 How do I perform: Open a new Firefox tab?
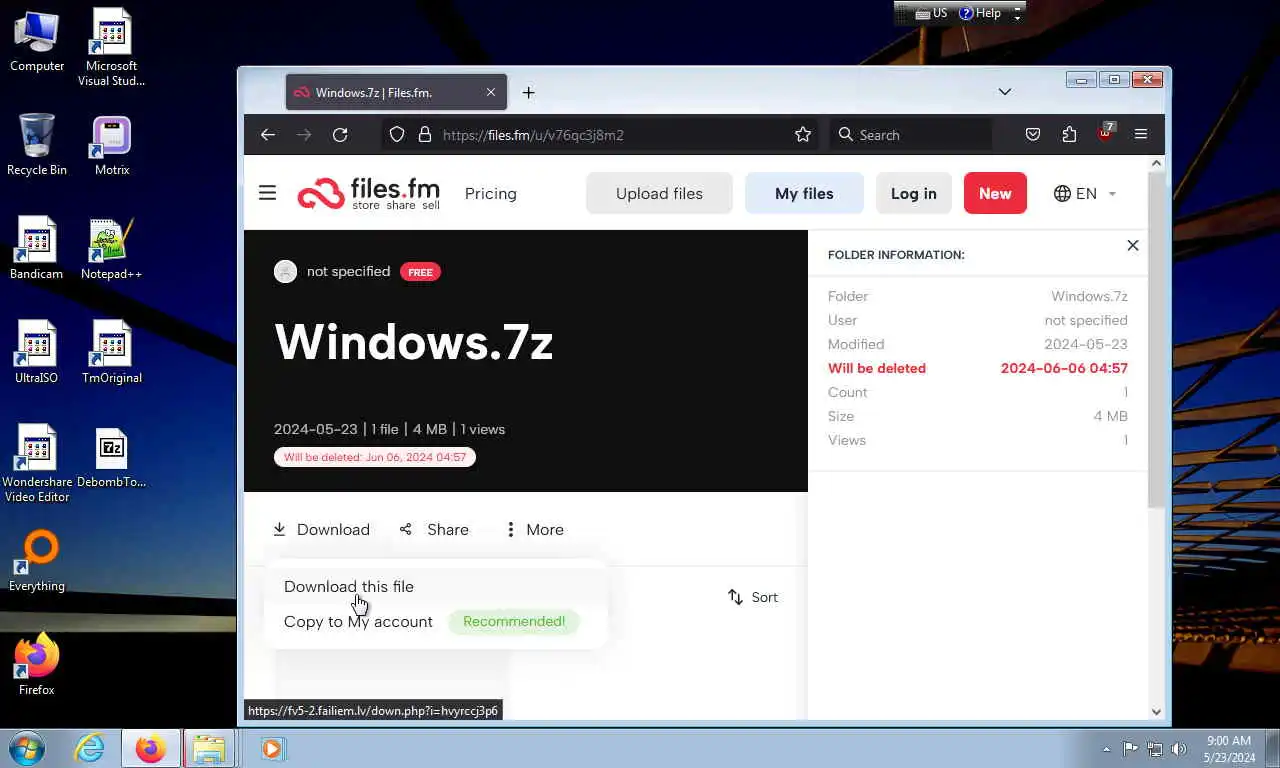528,92
